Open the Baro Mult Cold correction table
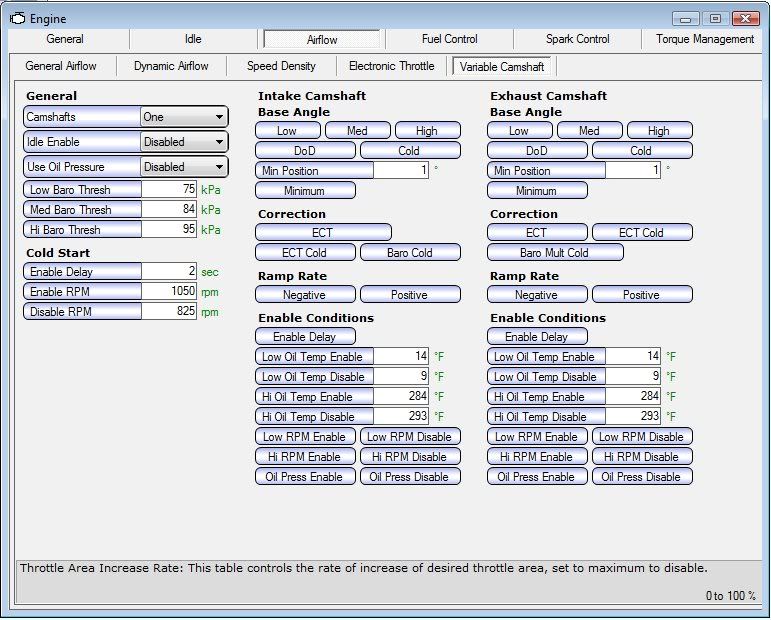Screen dimensions: 771x620 (554, 253)
